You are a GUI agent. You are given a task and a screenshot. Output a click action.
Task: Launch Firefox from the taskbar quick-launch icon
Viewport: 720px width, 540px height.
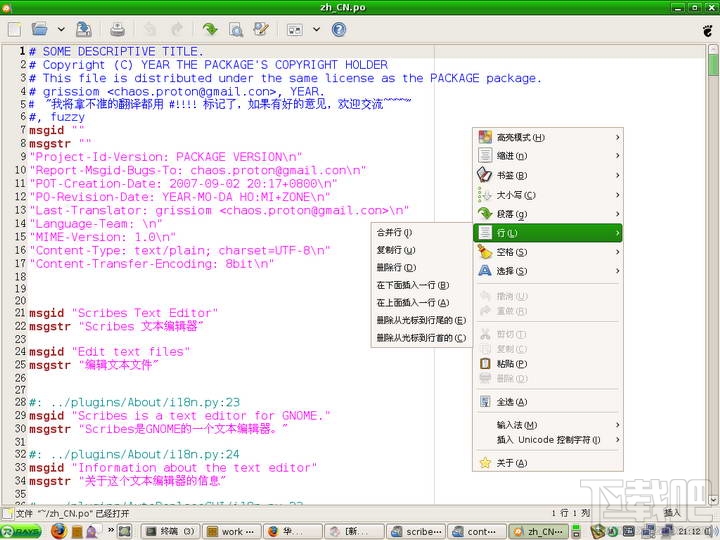coord(59,531)
